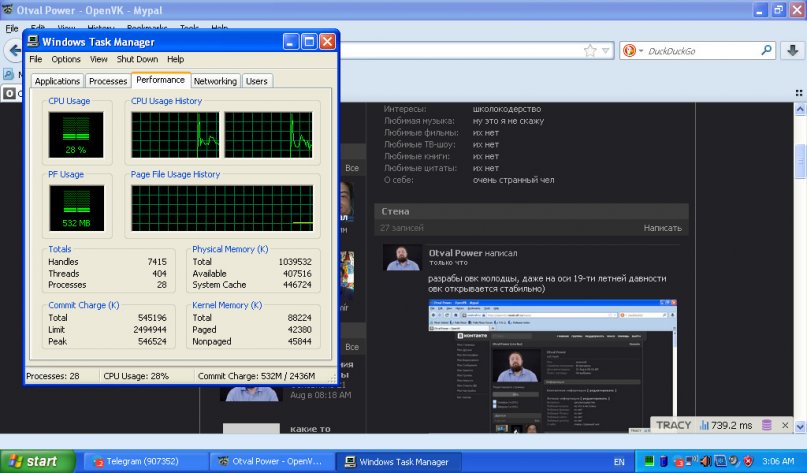Switch to the Processes tab
This screenshot has height=473, width=807.
click(108, 81)
